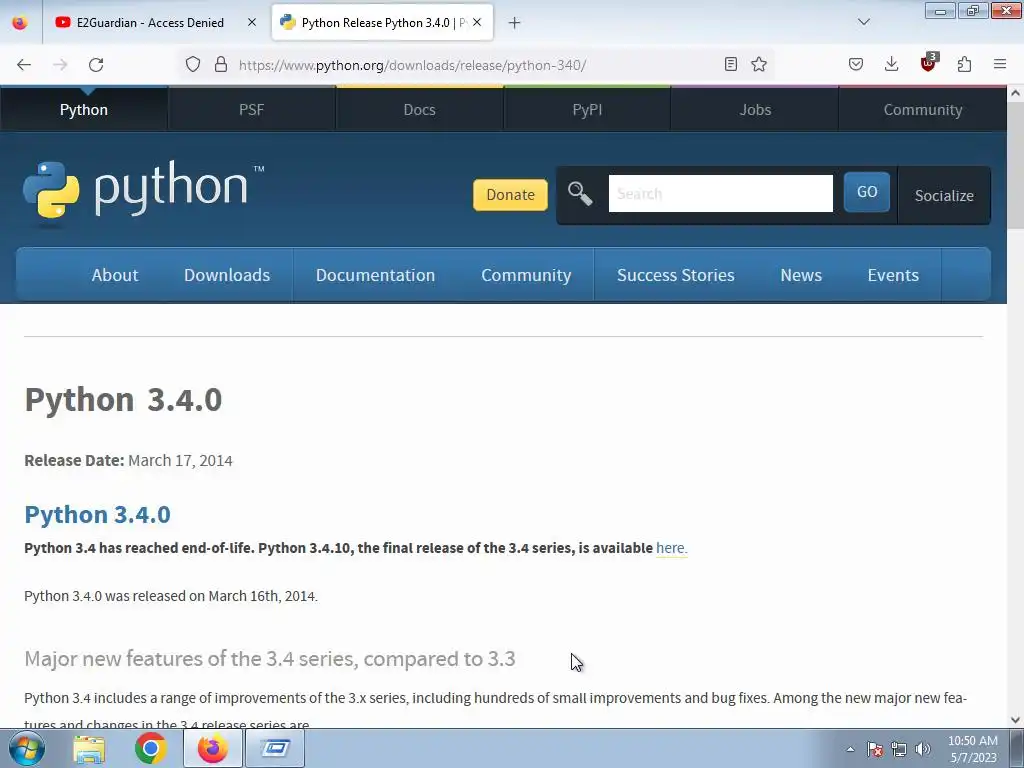This screenshot has width=1024, height=768.
Task: Focus the python.org URL address bar
Action: point(412,65)
